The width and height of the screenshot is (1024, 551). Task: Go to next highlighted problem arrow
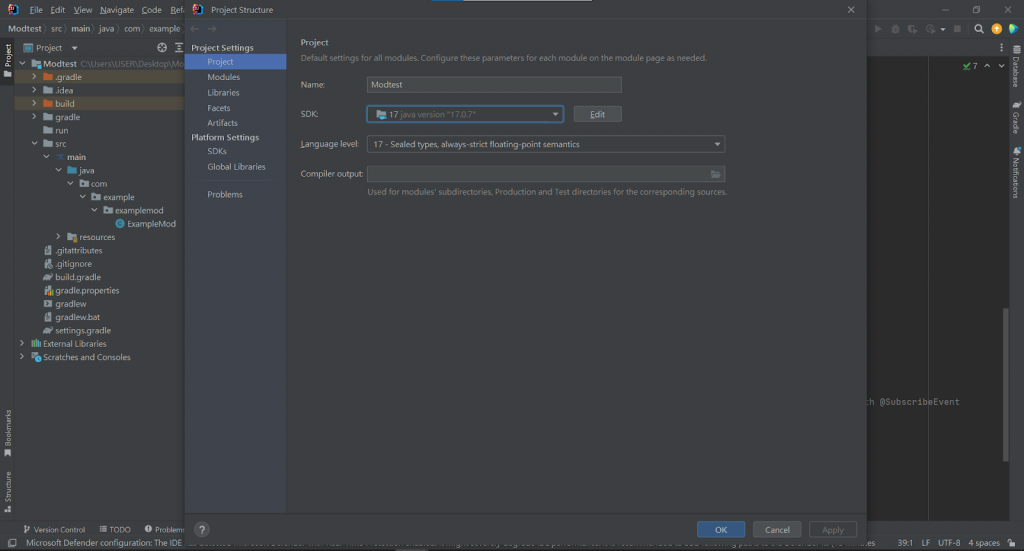pyautogui.click(x=1001, y=66)
